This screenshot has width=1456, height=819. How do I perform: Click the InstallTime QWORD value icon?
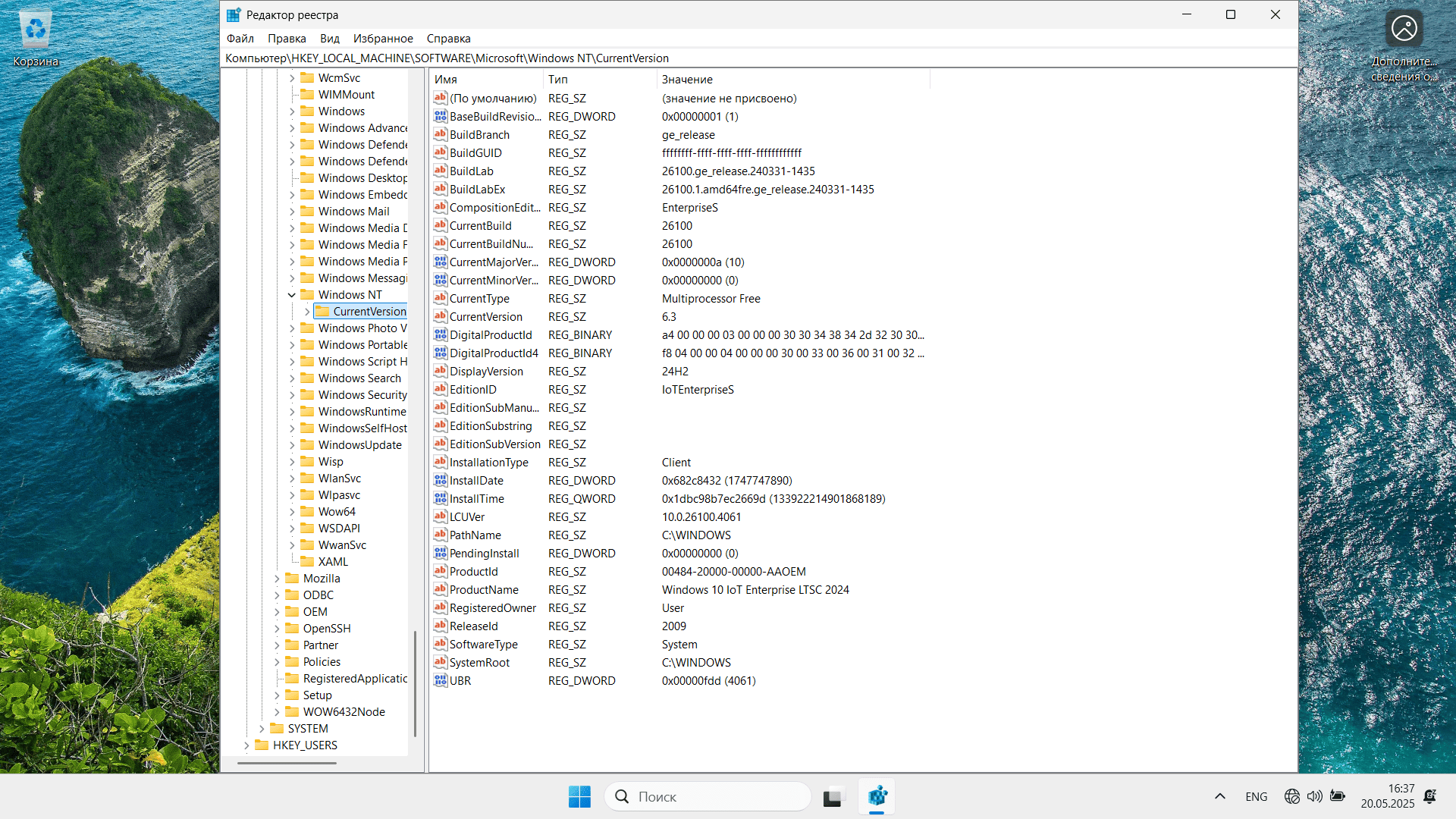click(x=441, y=498)
